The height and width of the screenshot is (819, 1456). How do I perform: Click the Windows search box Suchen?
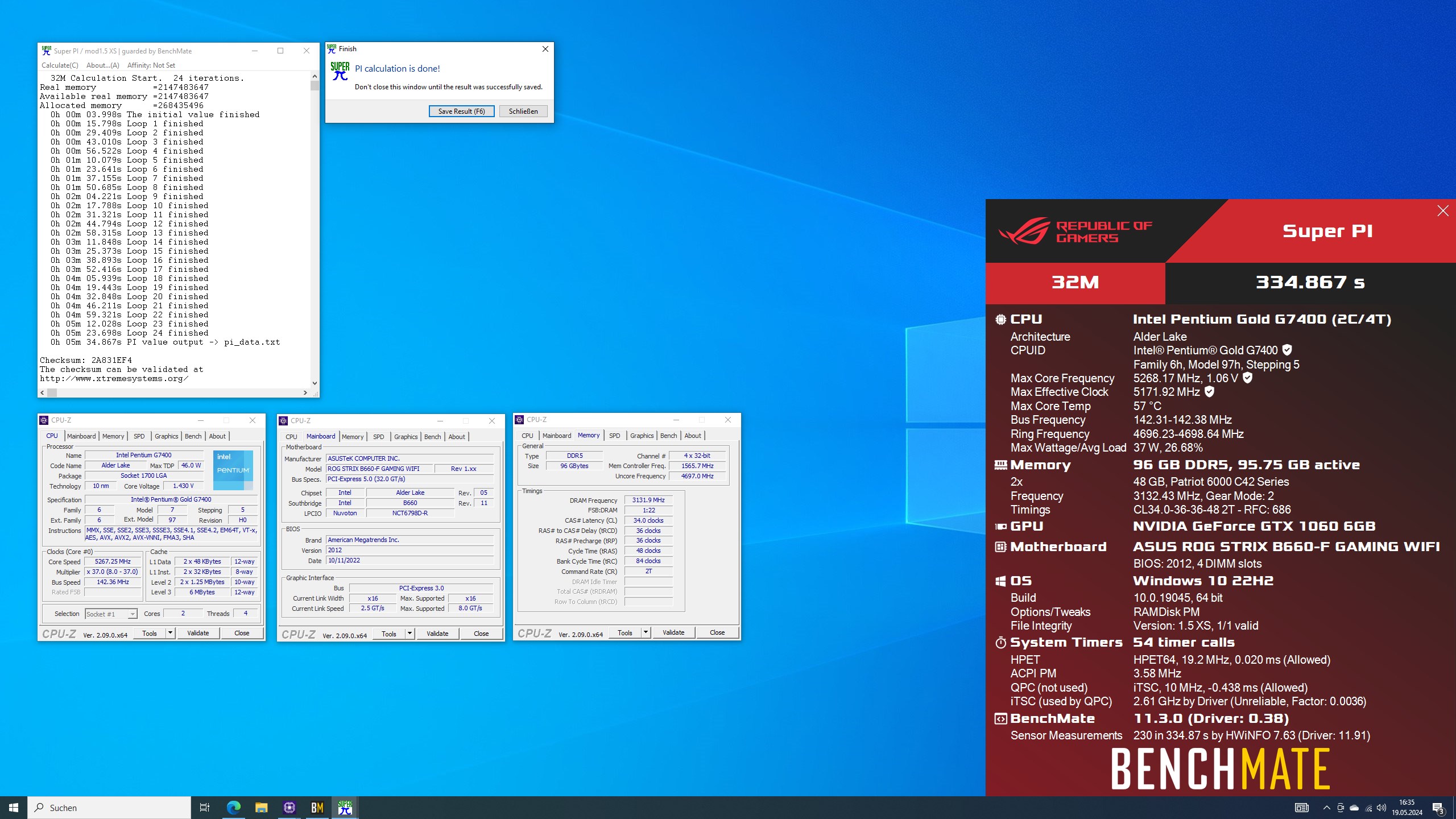coord(109,808)
